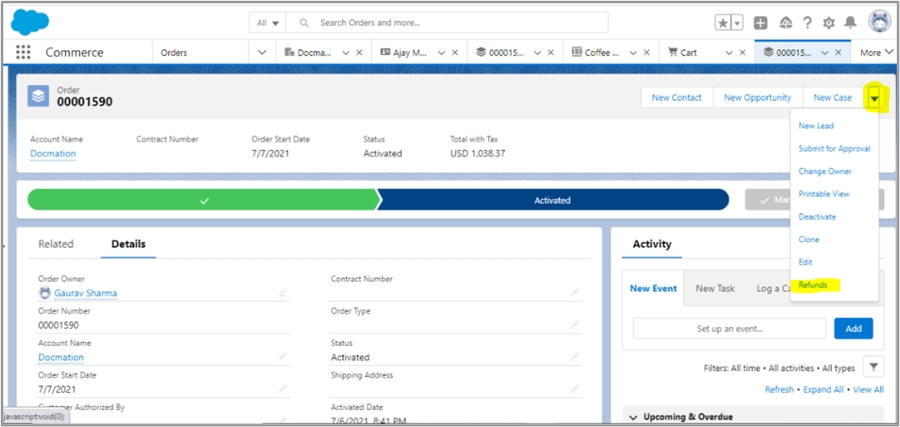The image size is (900, 427).
Task: Click the favorites star icon
Action: click(723, 22)
